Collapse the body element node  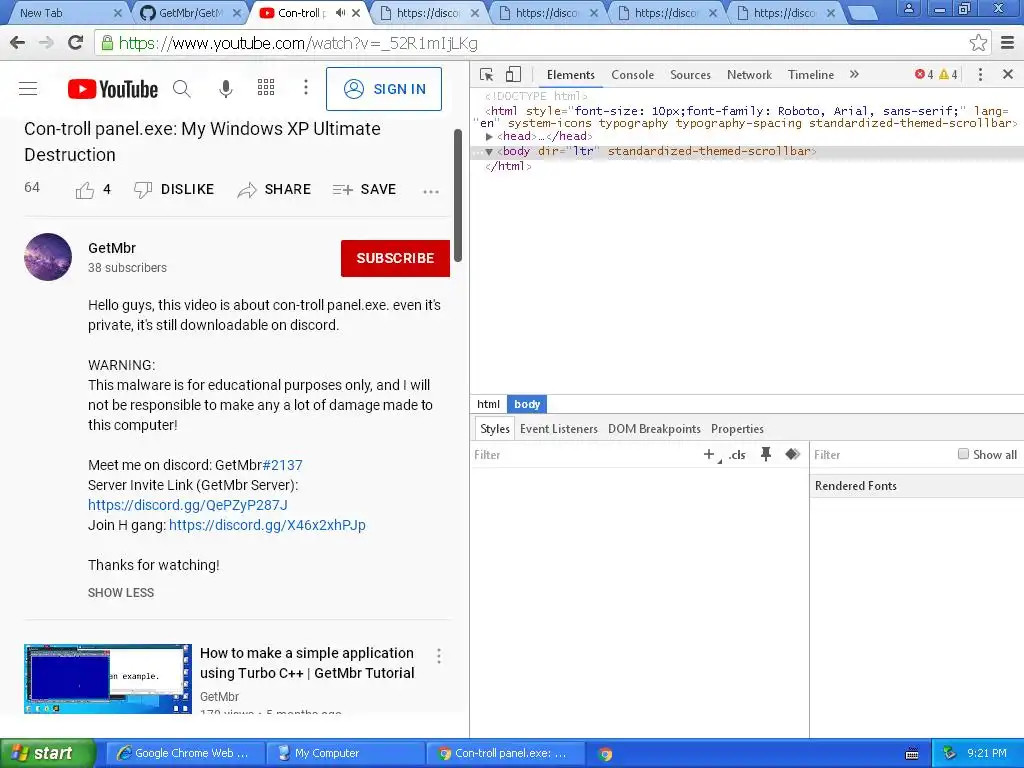point(488,152)
